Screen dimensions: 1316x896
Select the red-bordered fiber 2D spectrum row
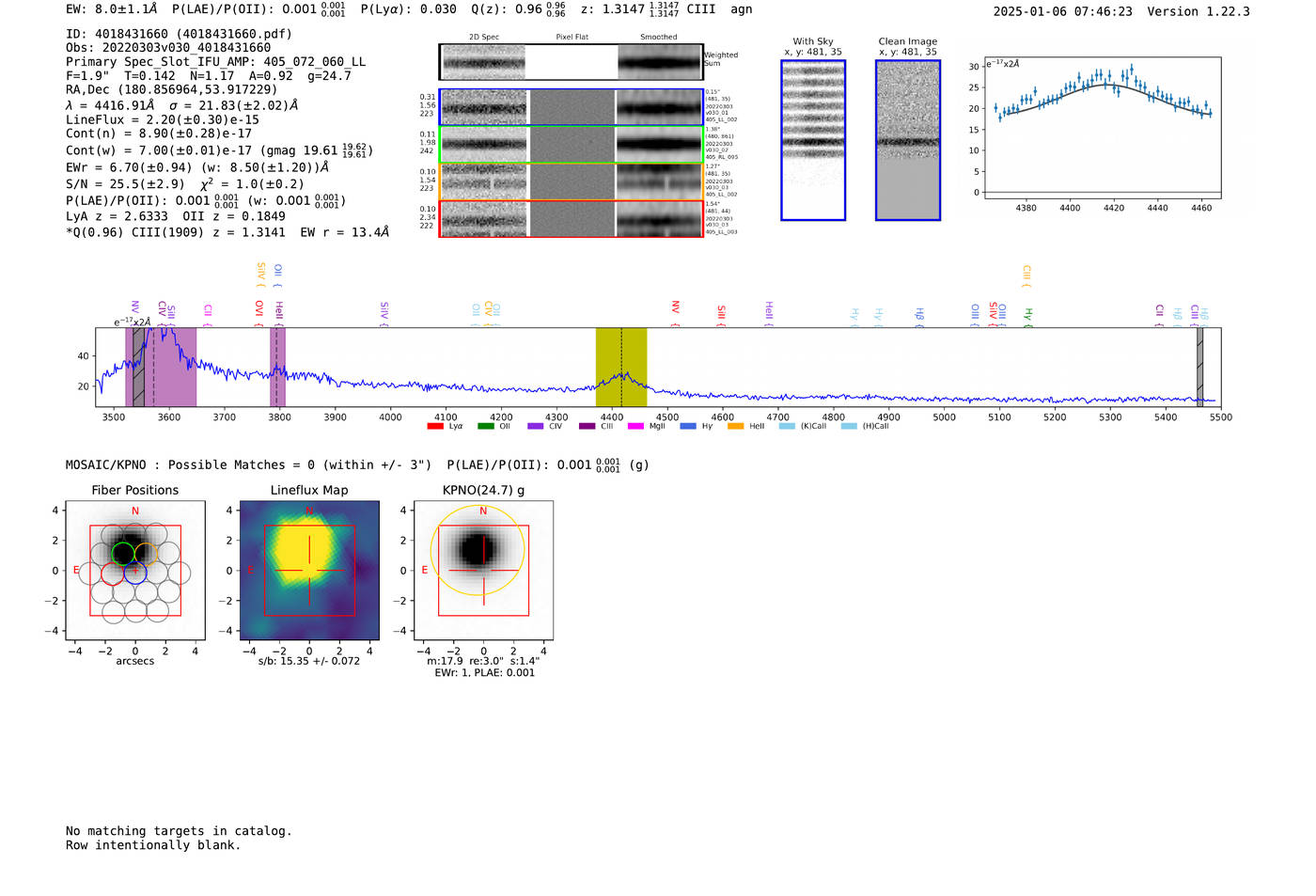tap(571, 218)
